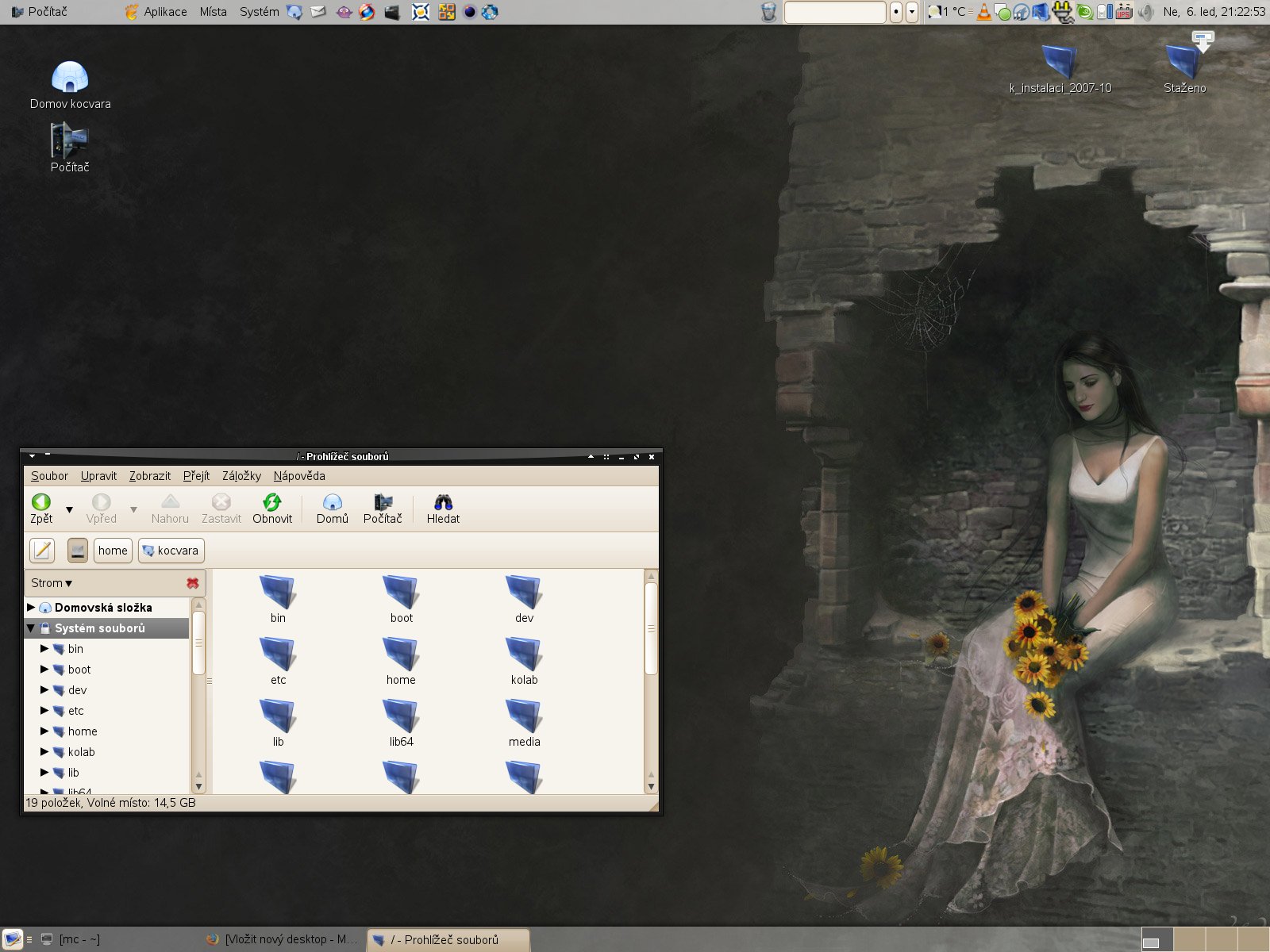Expand the home tree node

[x=44, y=731]
